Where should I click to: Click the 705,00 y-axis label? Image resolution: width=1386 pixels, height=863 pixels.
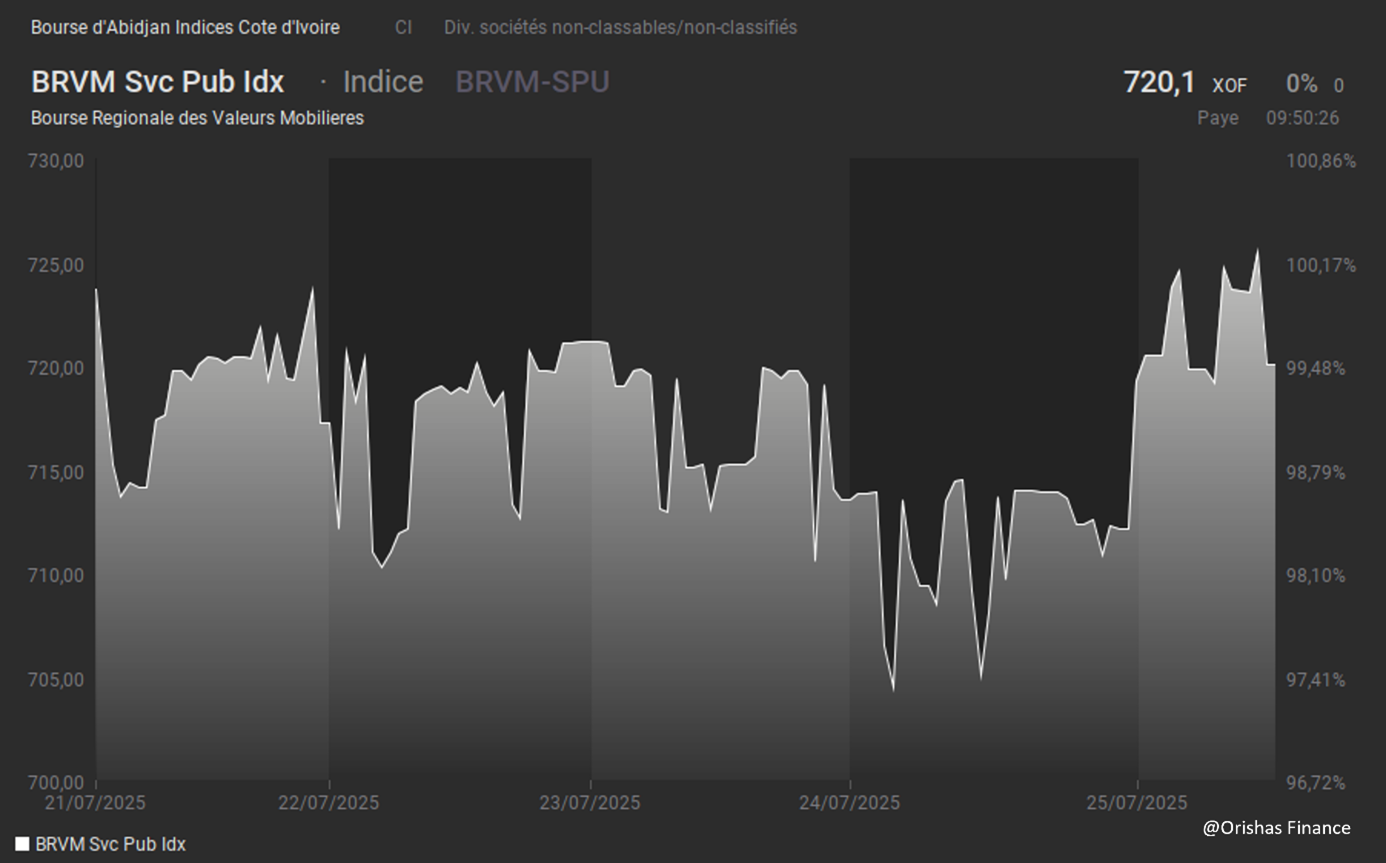[58, 679]
